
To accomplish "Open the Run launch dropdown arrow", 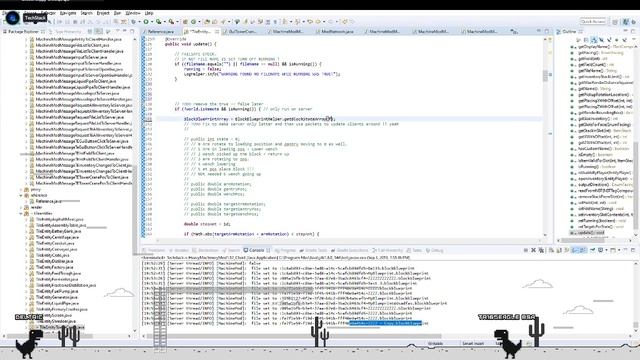I will click(x=151, y=22).
